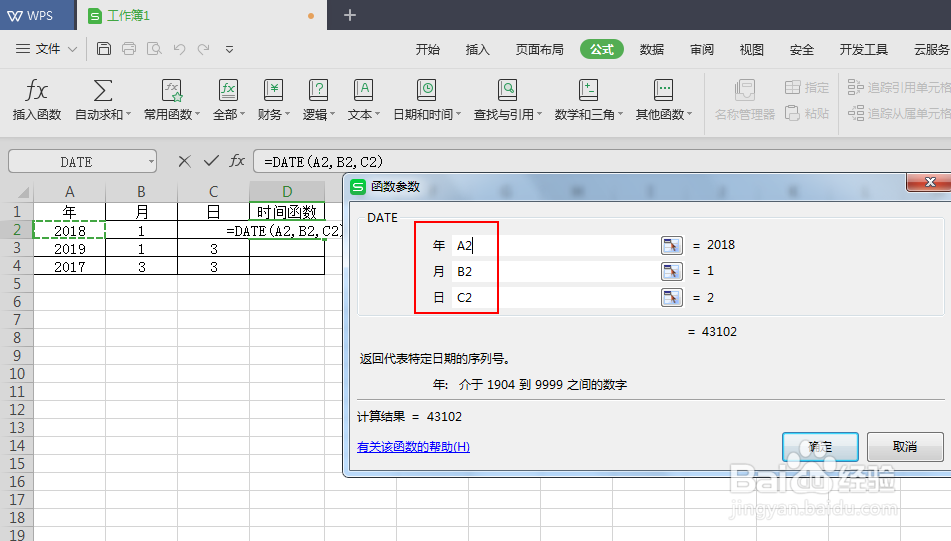The height and width of the screenshot is (541, 951).
Task: Click the Save icon in quick toolbar
Action: pos(104,49)
